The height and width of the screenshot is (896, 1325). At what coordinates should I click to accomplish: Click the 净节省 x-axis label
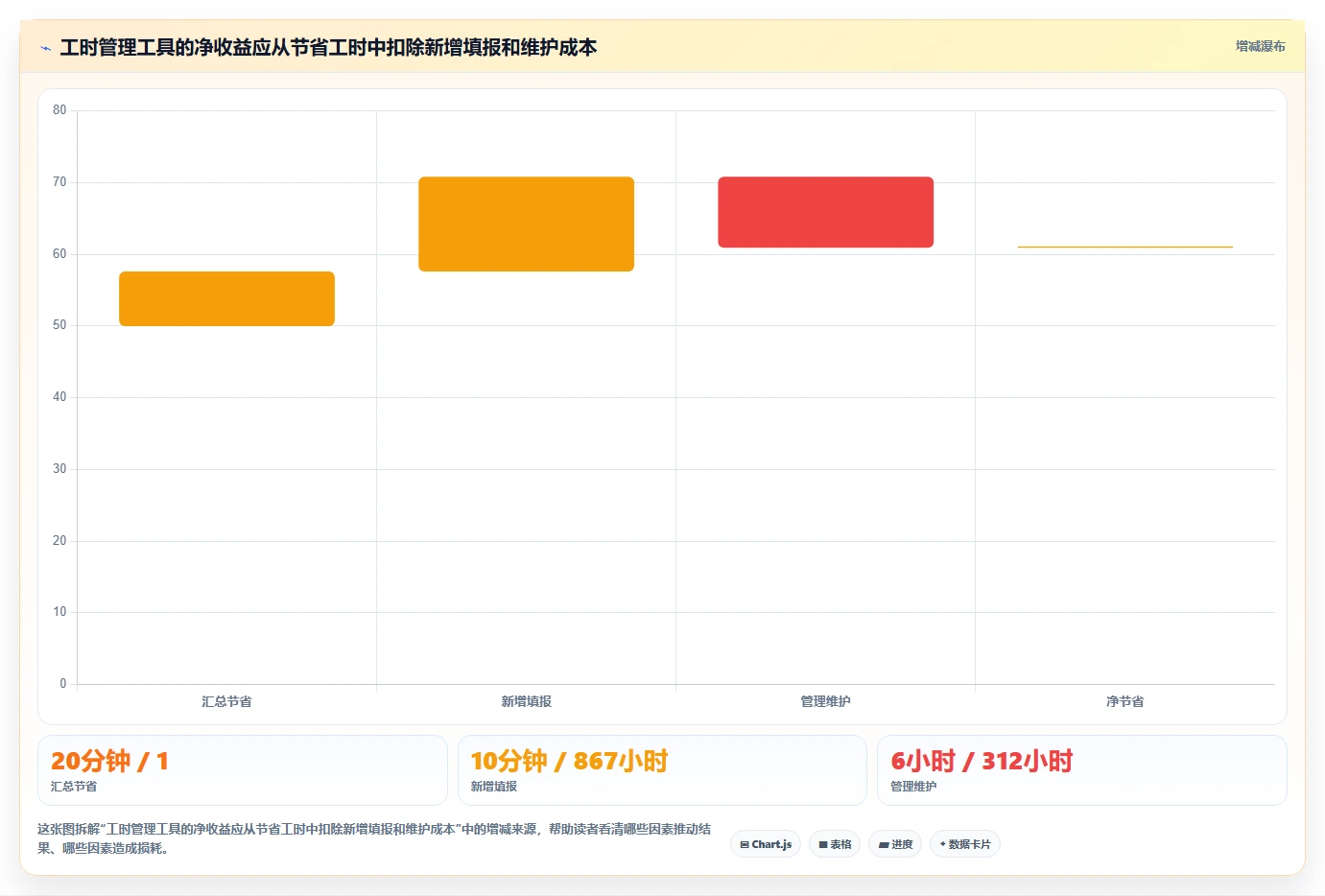pyautogui.click(x=1124, y=701)
